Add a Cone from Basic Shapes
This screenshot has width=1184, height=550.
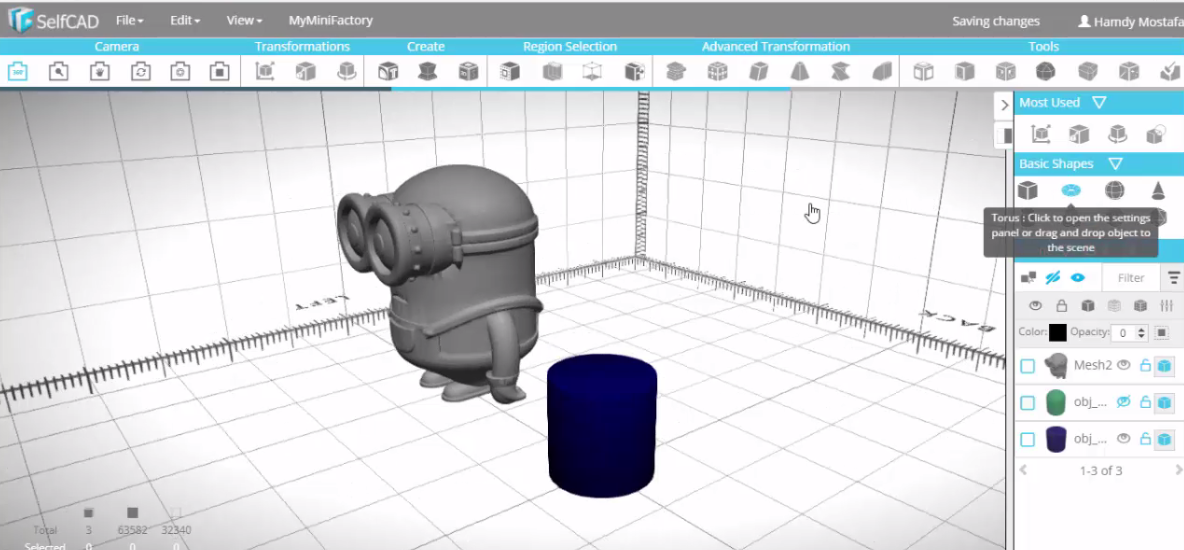1158,190
